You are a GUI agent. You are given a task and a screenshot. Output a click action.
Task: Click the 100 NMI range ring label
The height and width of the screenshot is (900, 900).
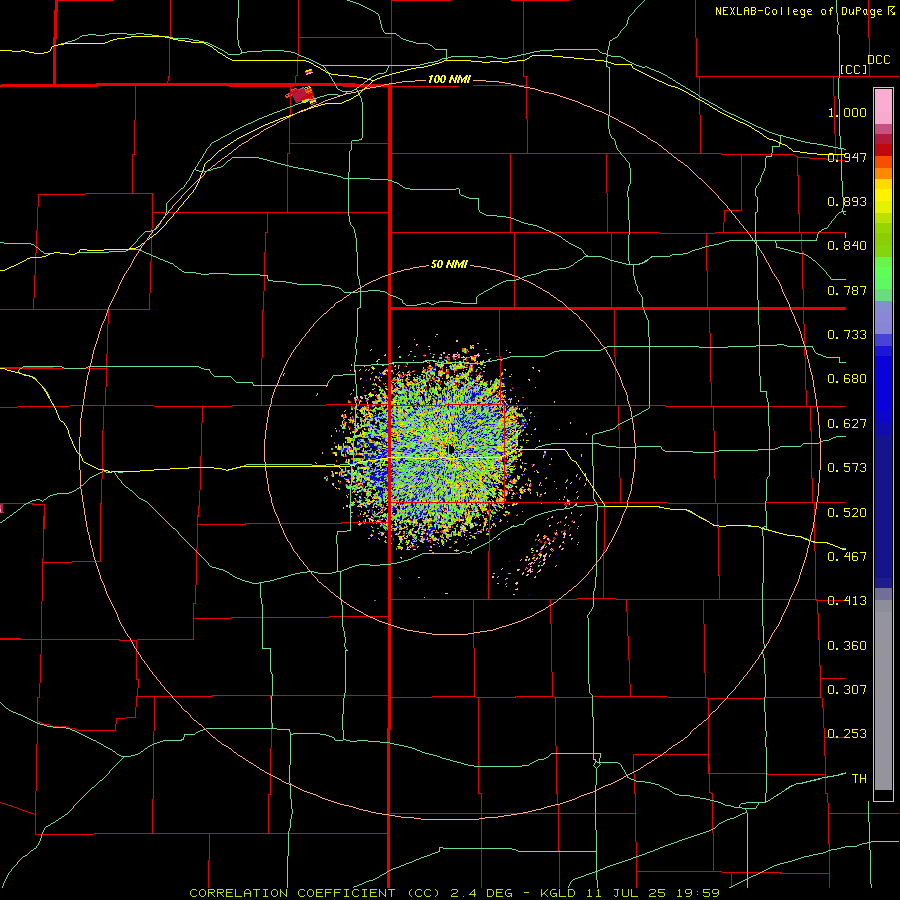(449, 79)
